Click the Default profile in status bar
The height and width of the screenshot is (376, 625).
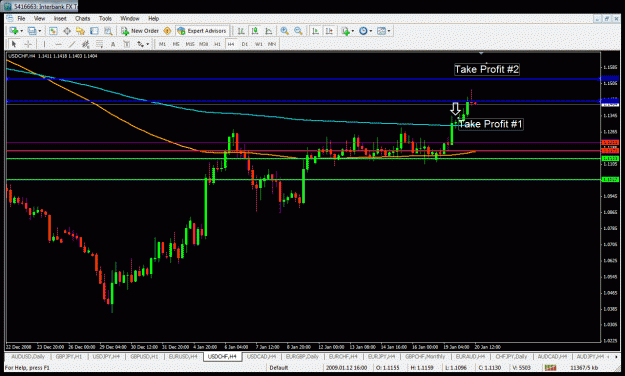(279, 368)
